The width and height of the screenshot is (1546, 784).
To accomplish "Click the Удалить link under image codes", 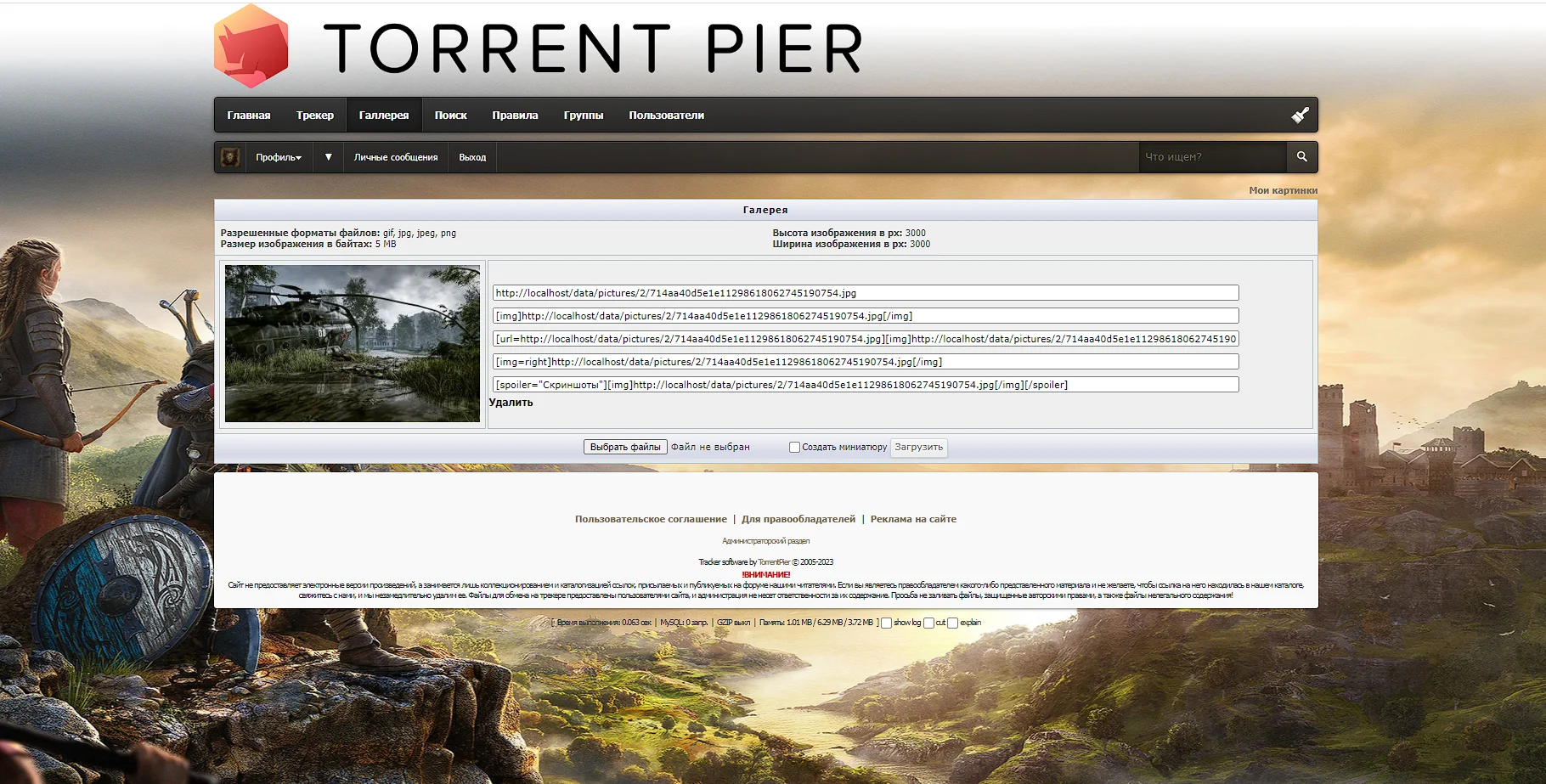I will 511,403.
